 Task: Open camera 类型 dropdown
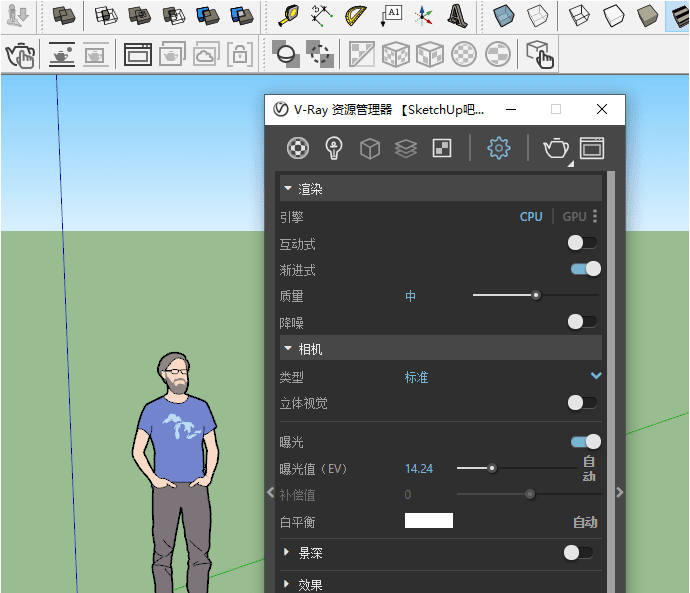(x=596, y=376)
